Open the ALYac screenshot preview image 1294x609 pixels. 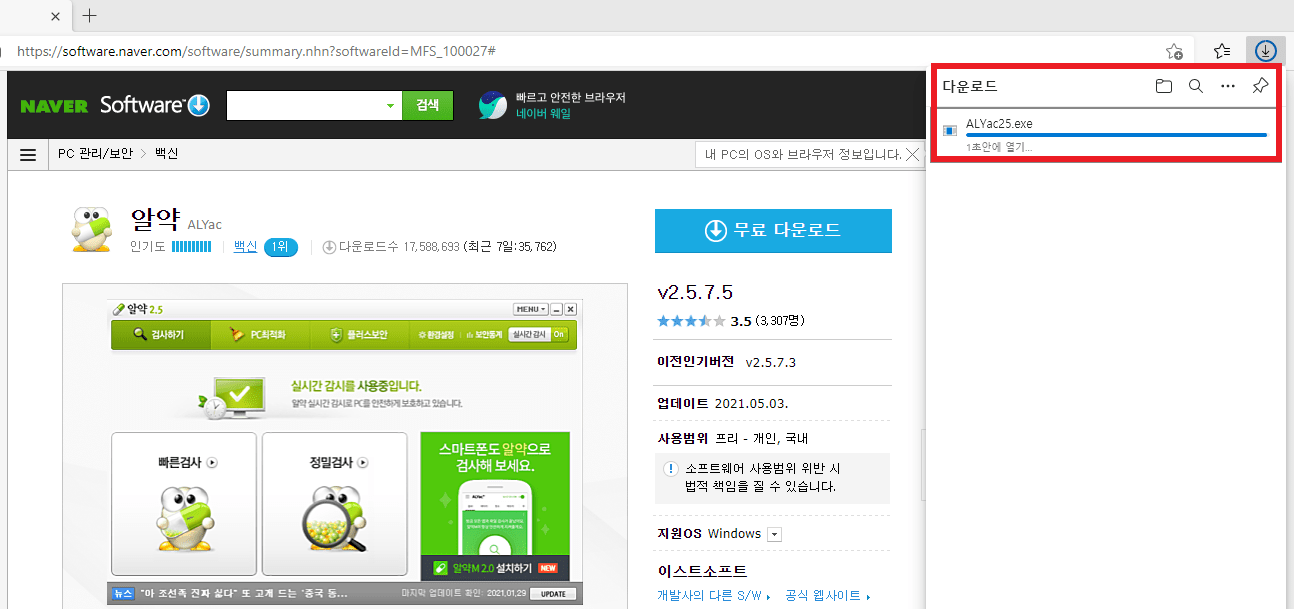[343, 445]
